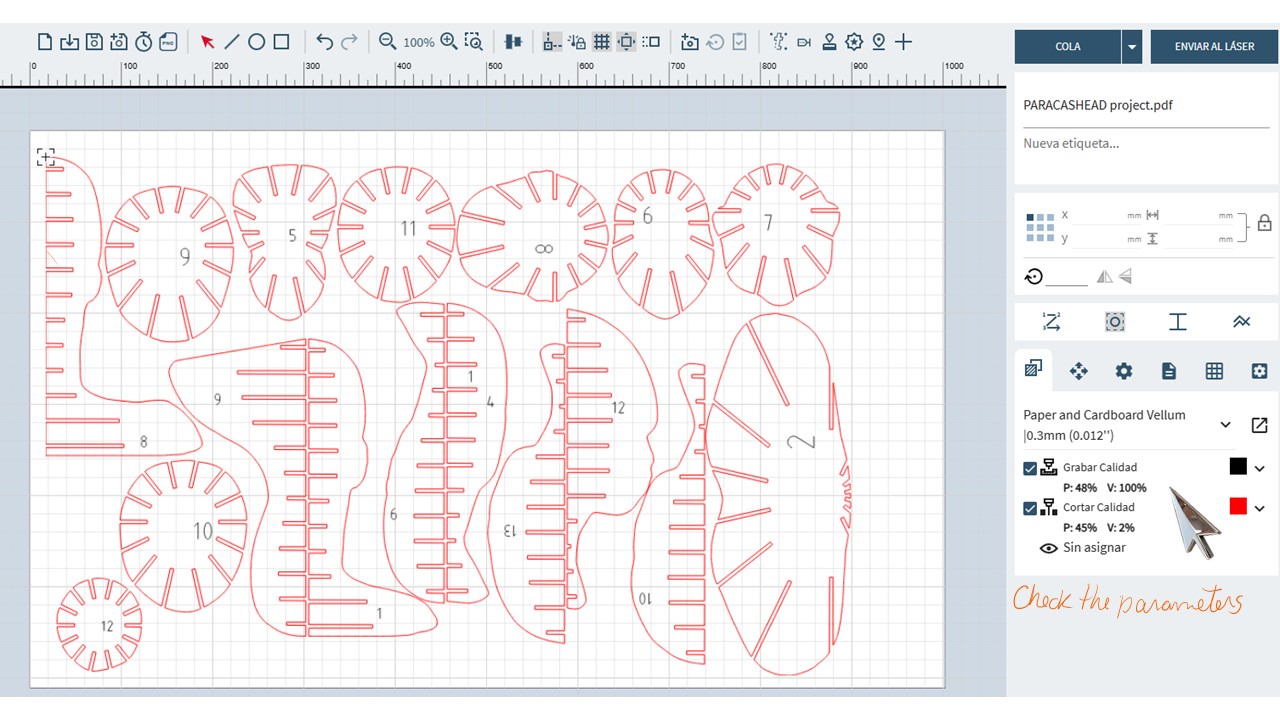Select the line drawing tool
This screenshot has height=720, width=1280.
click(232, 42)
